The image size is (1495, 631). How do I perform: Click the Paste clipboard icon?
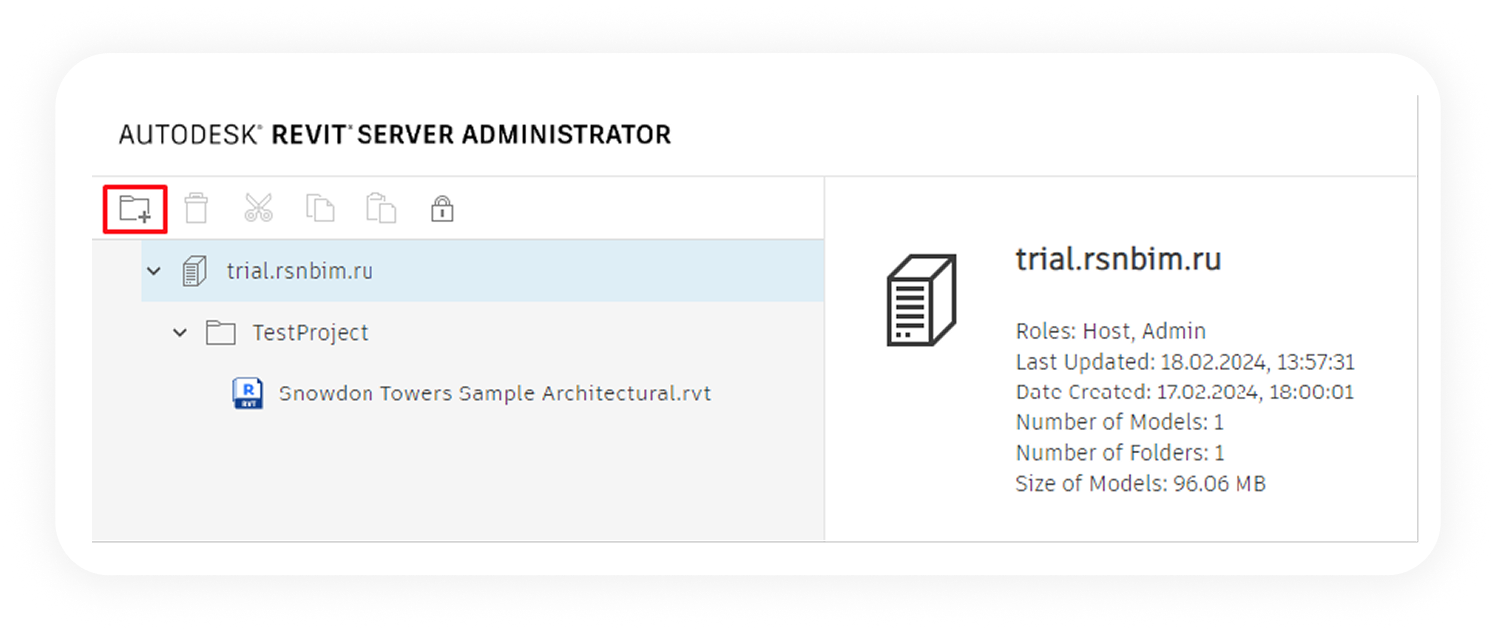[x=381, y=208]
